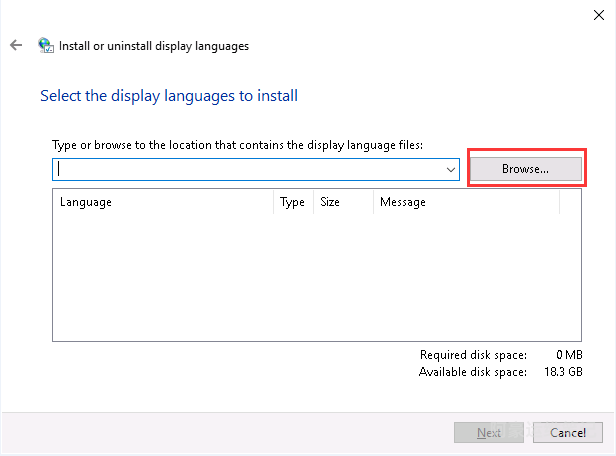Click the globe wizard icon in title
Image resolution: width=616 pixels, height=456 pixels.
pos(46,46)
